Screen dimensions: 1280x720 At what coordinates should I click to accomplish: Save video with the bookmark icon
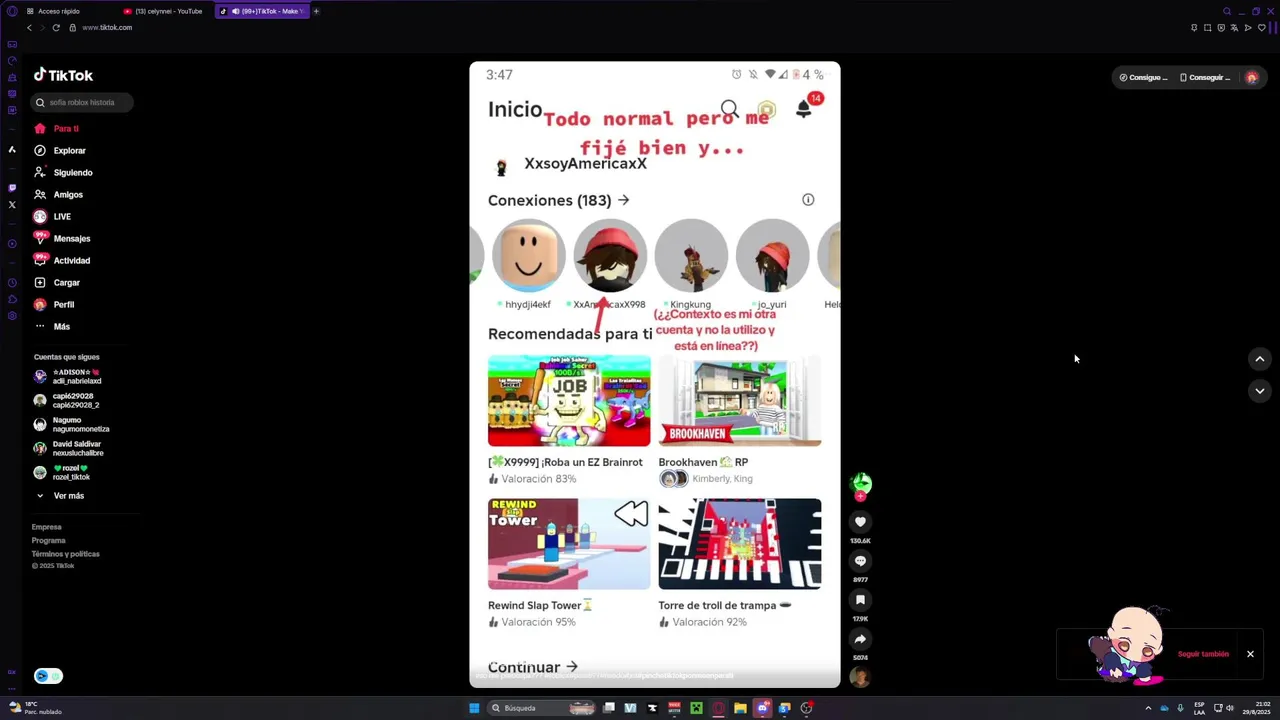tap(860, 600)
